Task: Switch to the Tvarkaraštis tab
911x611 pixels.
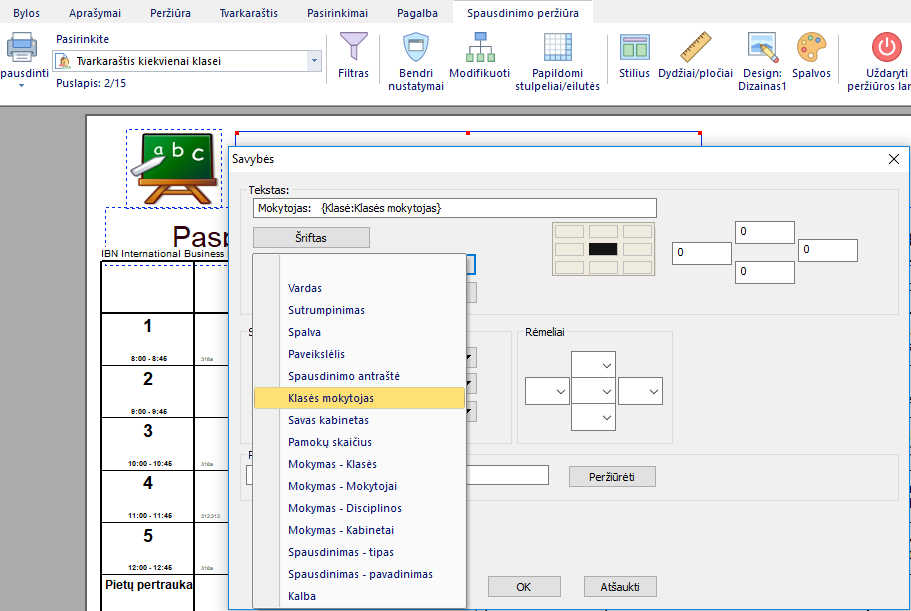Action: pyautogui.click(x=249, y=12)
